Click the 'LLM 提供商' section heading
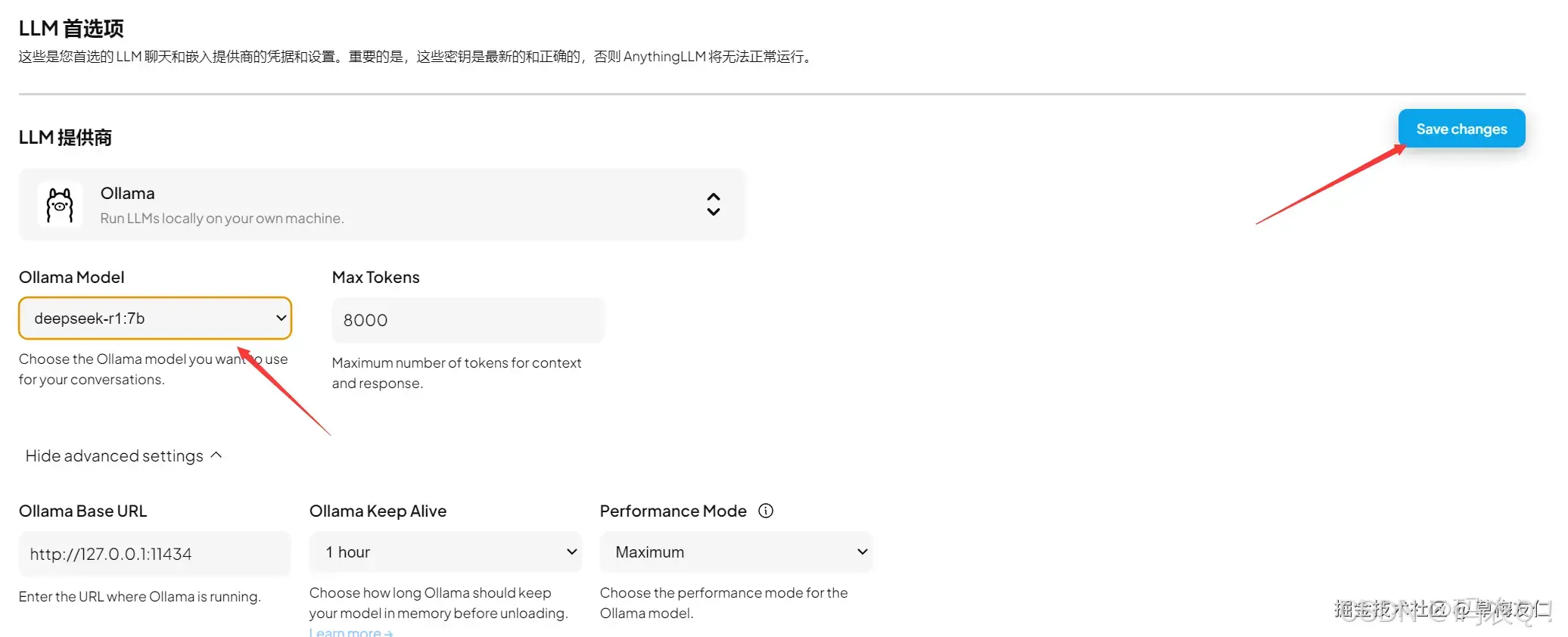Screen dimensions: 1568x637 (65, 138)
